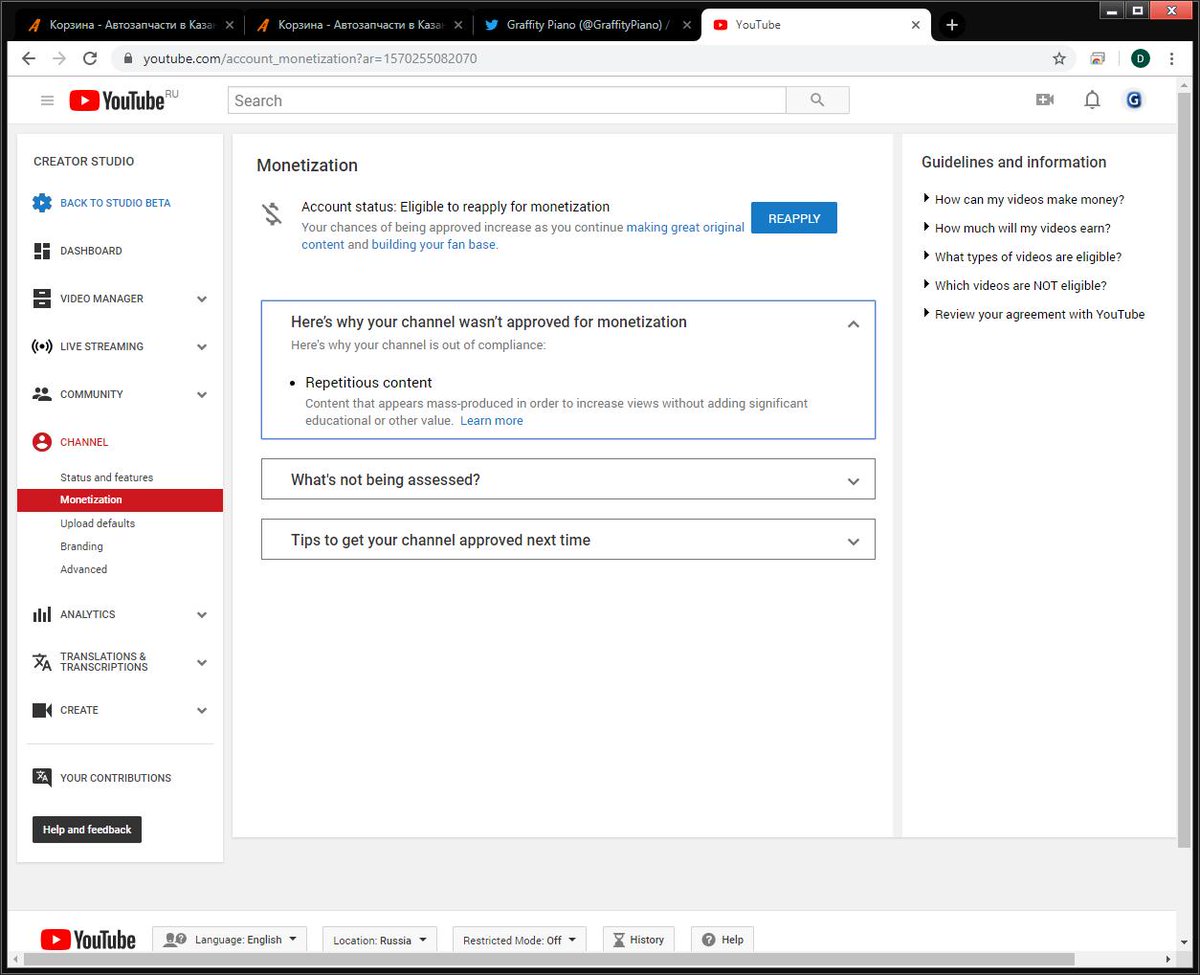Expand the Create section
The height and width of the screenshot is (975, 1200).
(202, 711)
